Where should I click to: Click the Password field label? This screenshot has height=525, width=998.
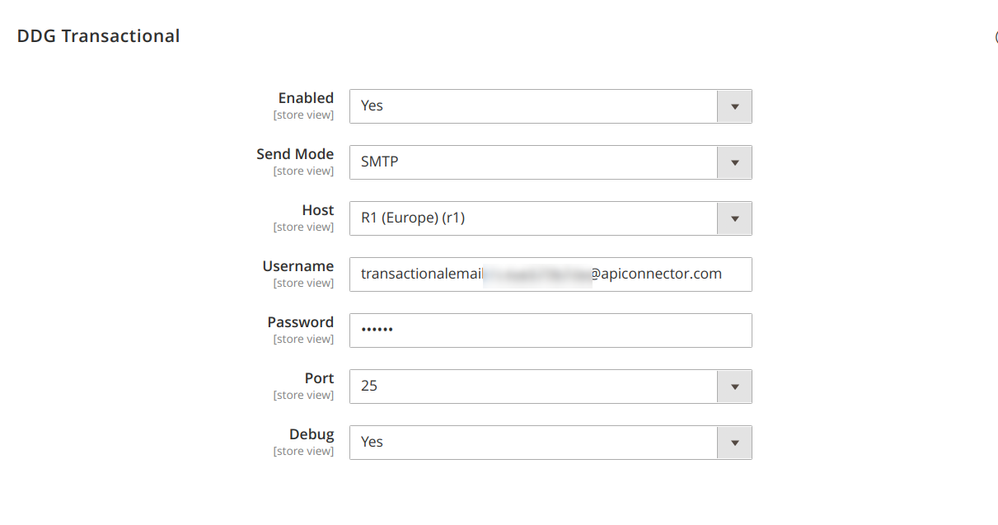300,322
